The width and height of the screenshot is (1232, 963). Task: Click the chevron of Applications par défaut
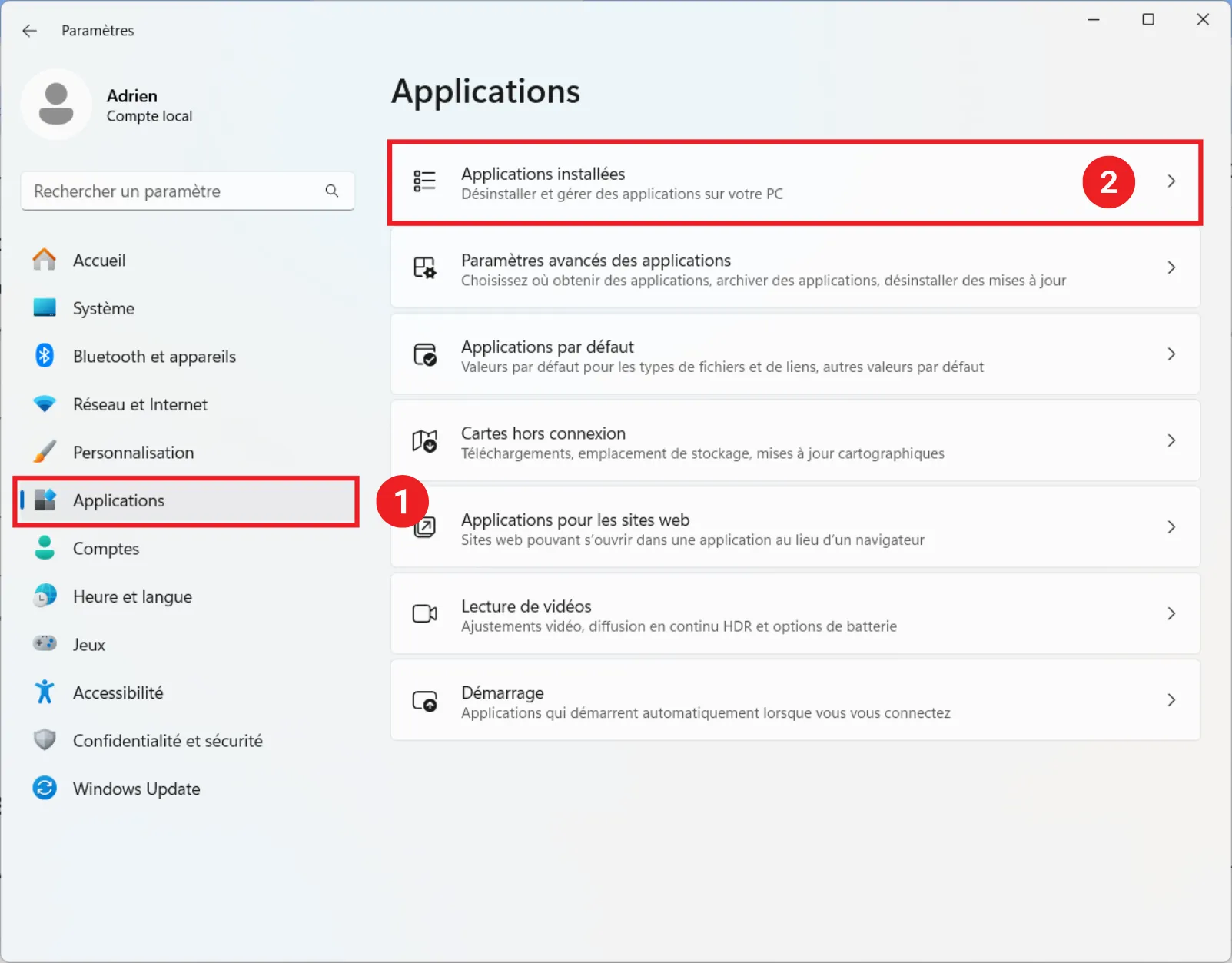[x=1171, y=354]
